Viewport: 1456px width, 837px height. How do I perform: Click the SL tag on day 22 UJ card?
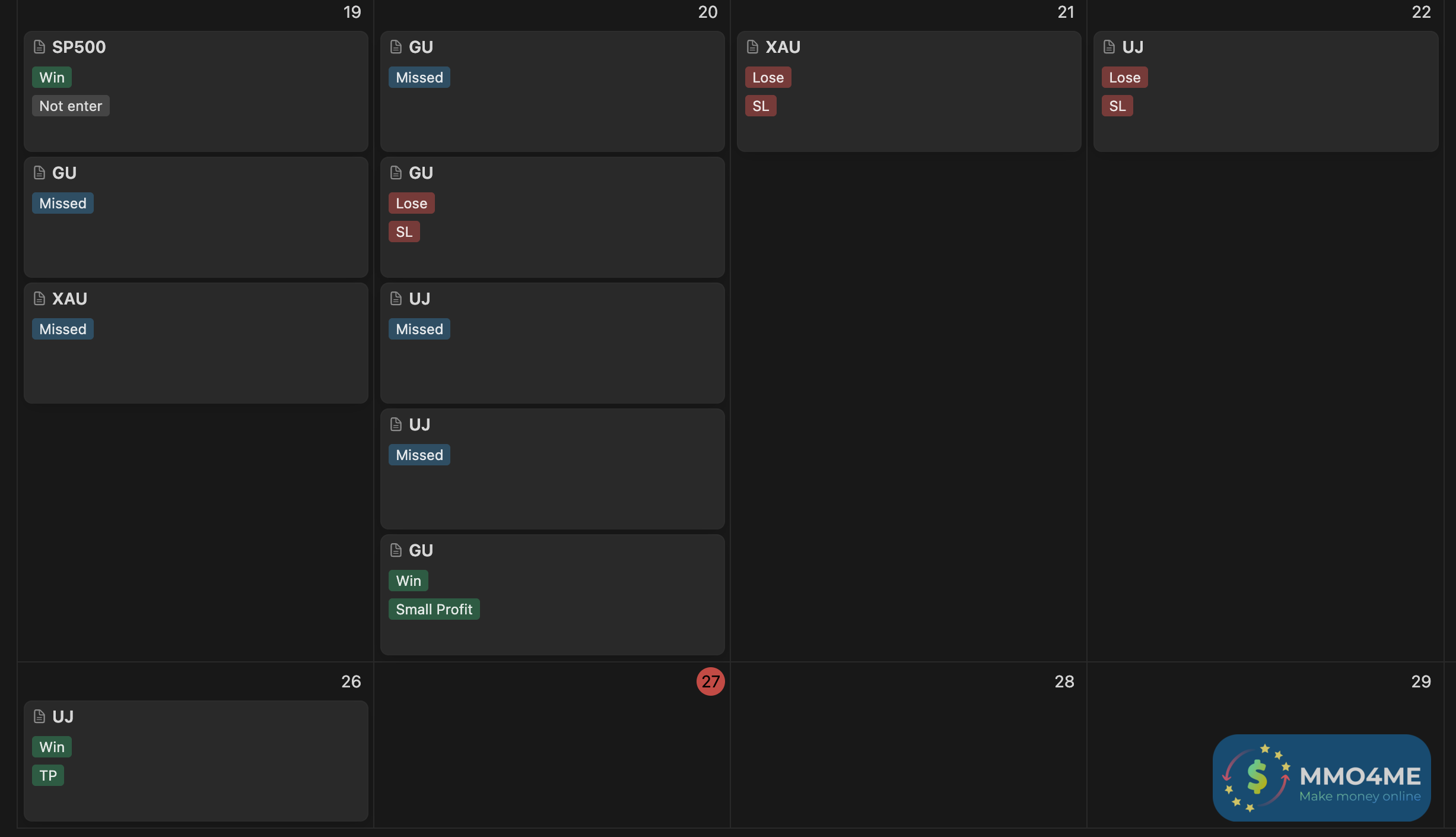[x=1117, y=106]
